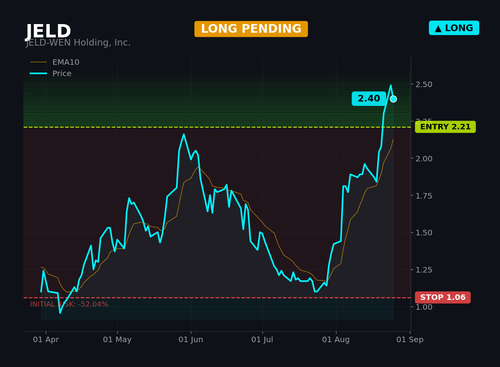Click the 2.50 y-axis value
Screen dimensions: 500x367
pyautogui.click(x=424, y=85)
